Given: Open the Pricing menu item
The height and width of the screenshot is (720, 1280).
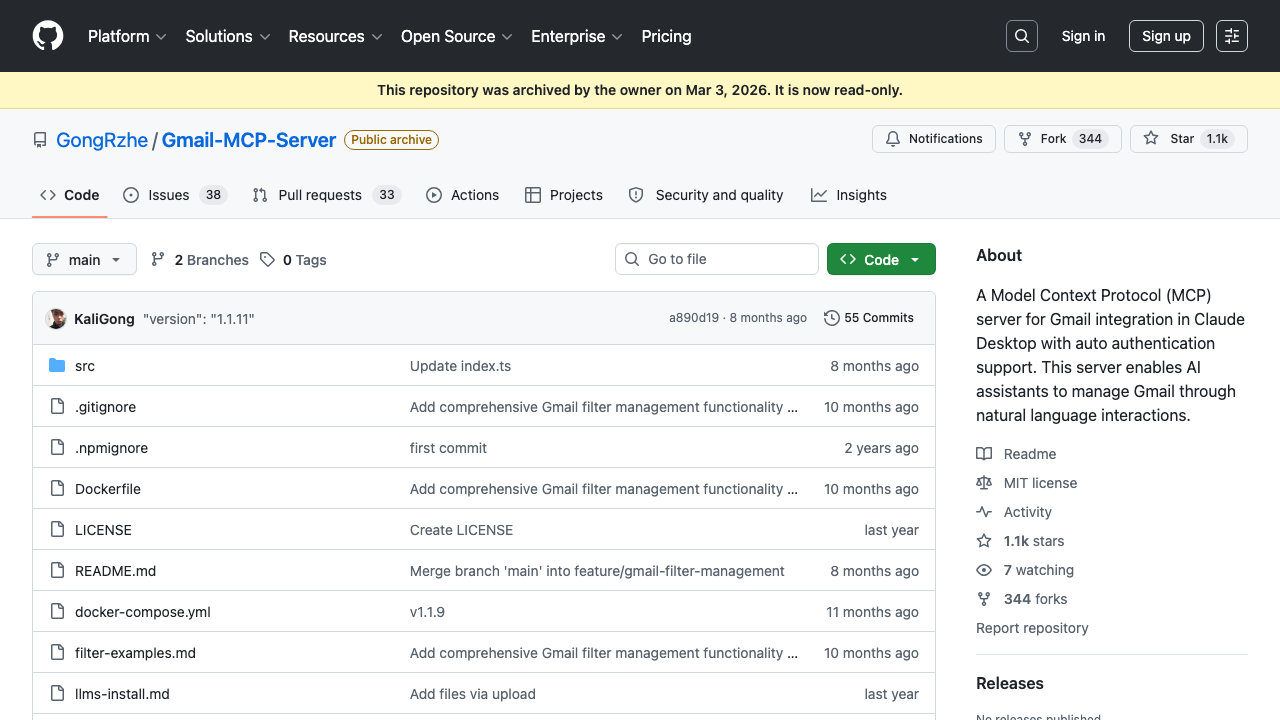Looking at the screenshot, I should (666, 37).
